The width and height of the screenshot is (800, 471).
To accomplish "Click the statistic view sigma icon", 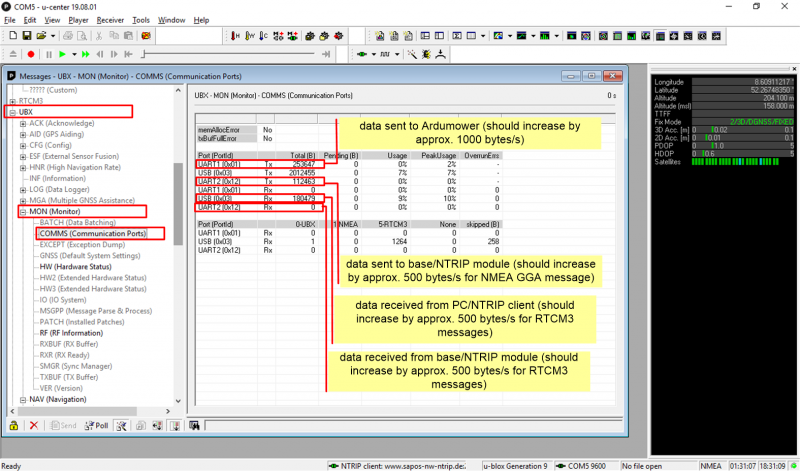I will [458, 36].
